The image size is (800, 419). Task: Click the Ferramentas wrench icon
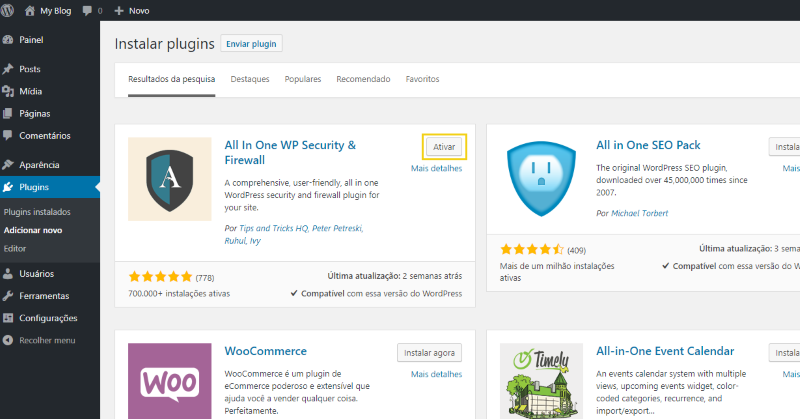tap(8, 296)
